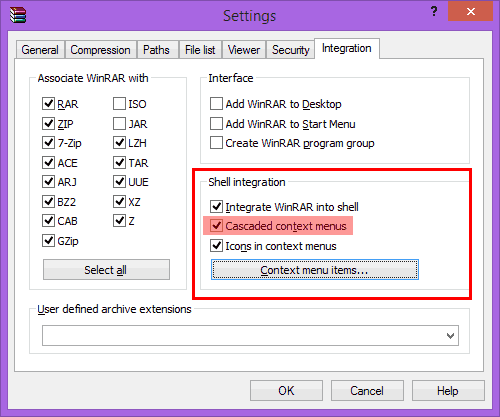The image size is (500, 417).
Task: Click the WinRAR books icon in title bar
Action: pos(18,15)
